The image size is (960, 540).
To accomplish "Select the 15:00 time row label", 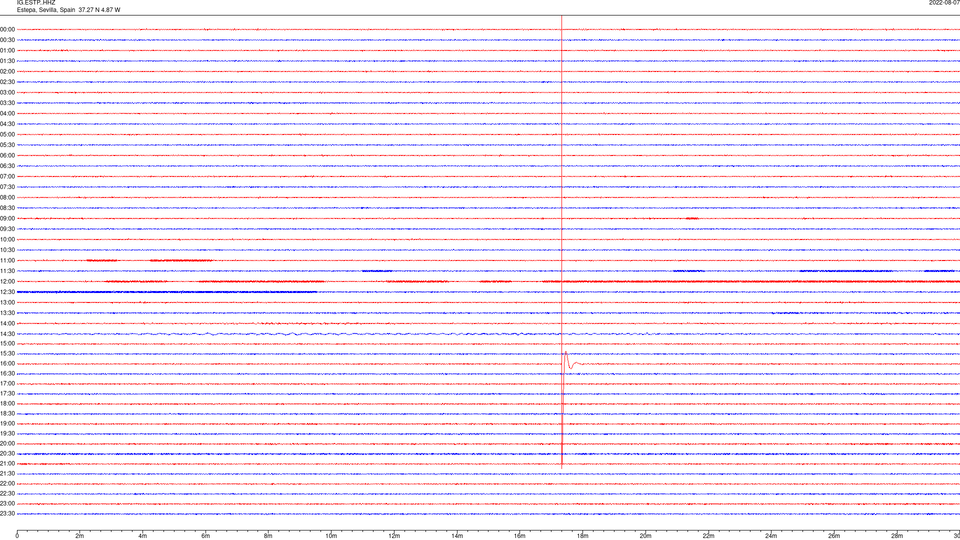I will point(7,343).
